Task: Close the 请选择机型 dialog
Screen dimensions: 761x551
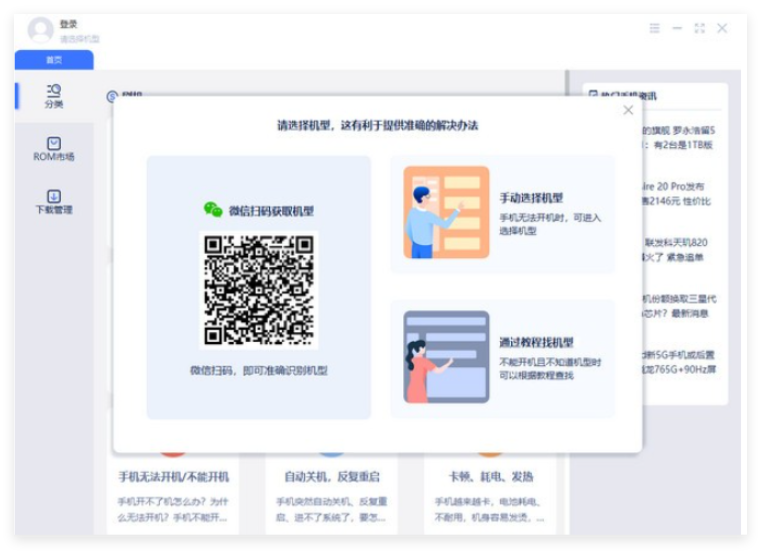Action: (628, 110)
